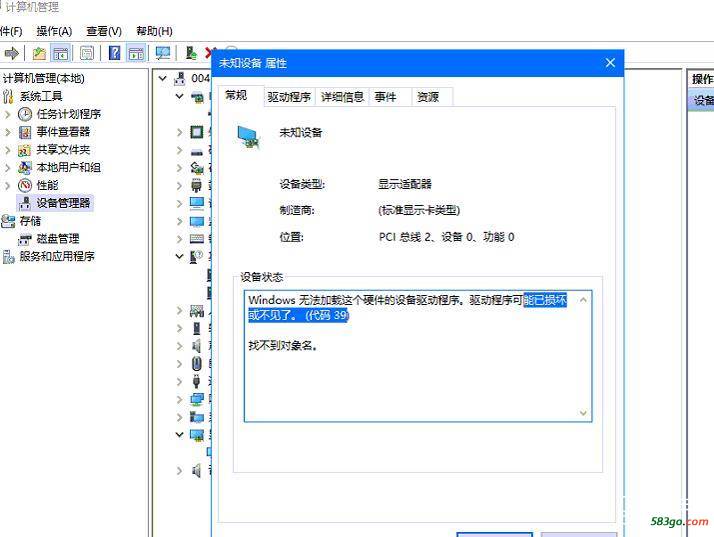
Task: Click the update driver toolbar icon
Action: pyautogui.click(x=191, y=53)
